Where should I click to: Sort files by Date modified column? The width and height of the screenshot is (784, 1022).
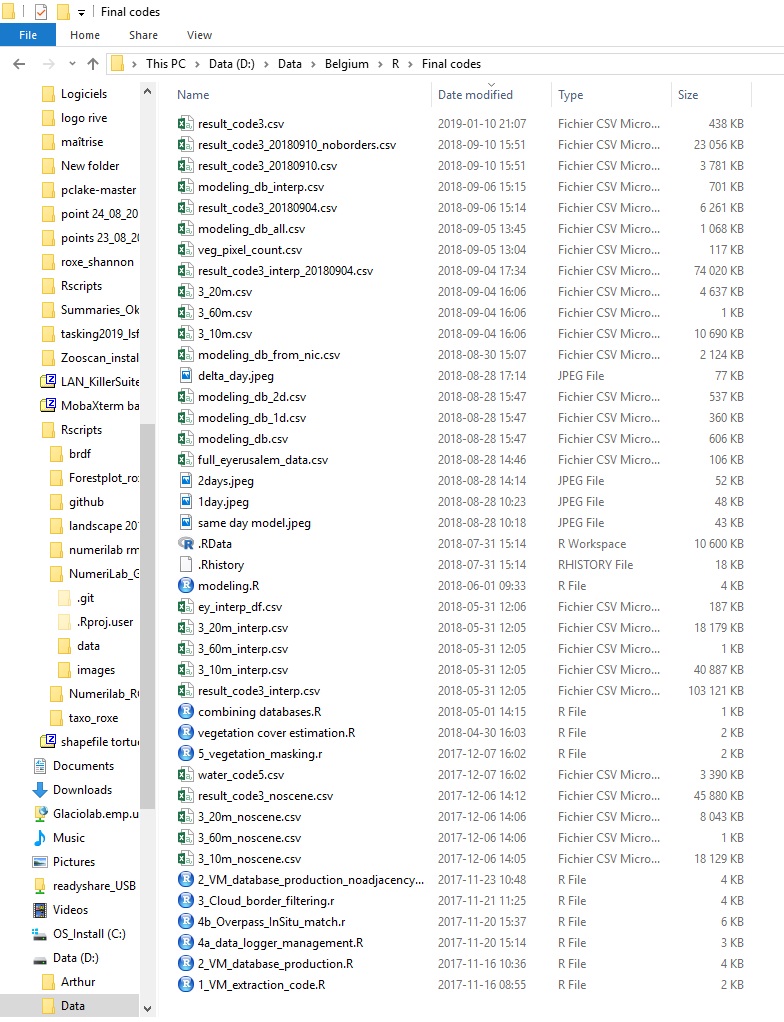tap(475, 95)
